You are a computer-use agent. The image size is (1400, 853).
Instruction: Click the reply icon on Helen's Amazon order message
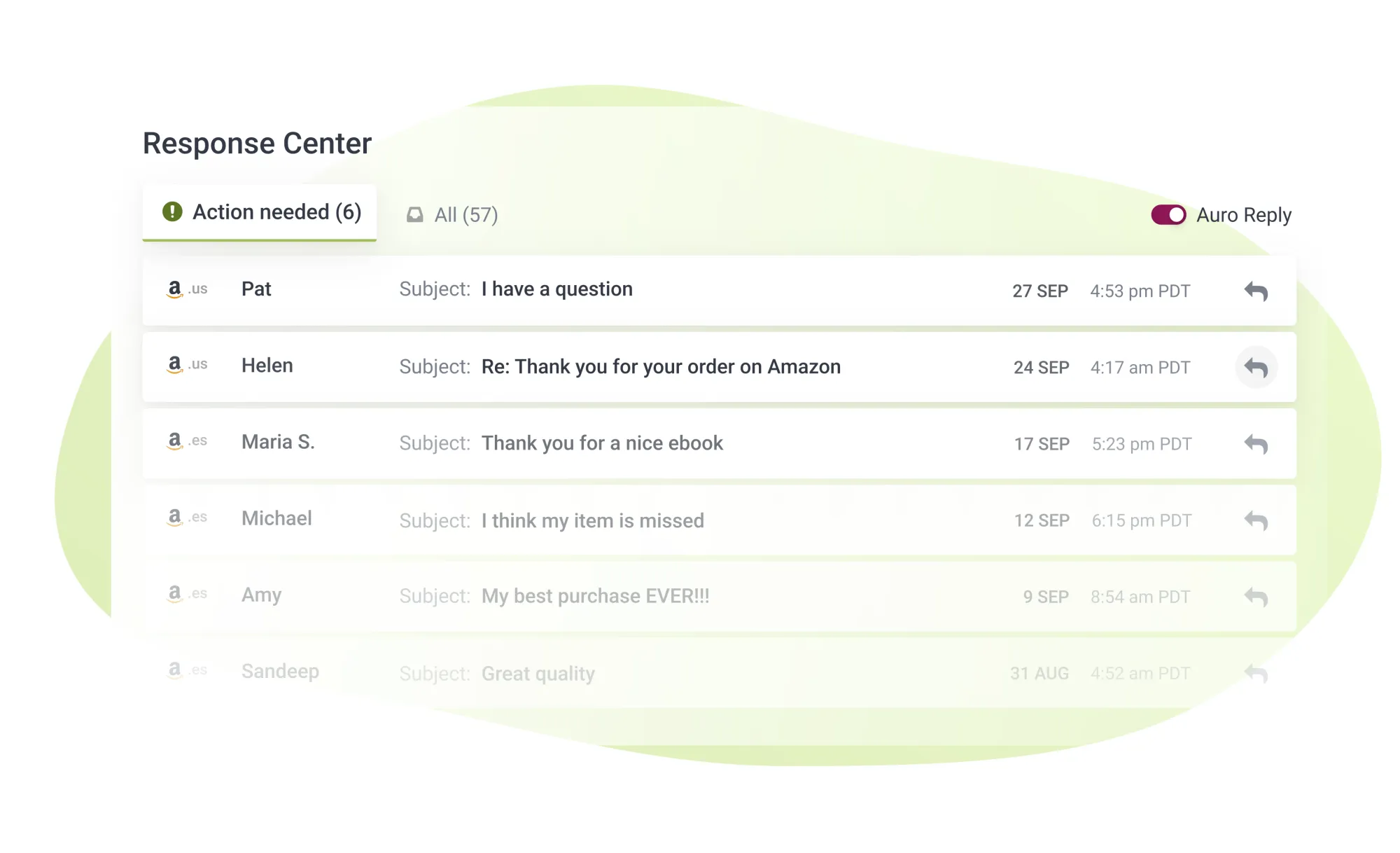(x=1256, y=367)
